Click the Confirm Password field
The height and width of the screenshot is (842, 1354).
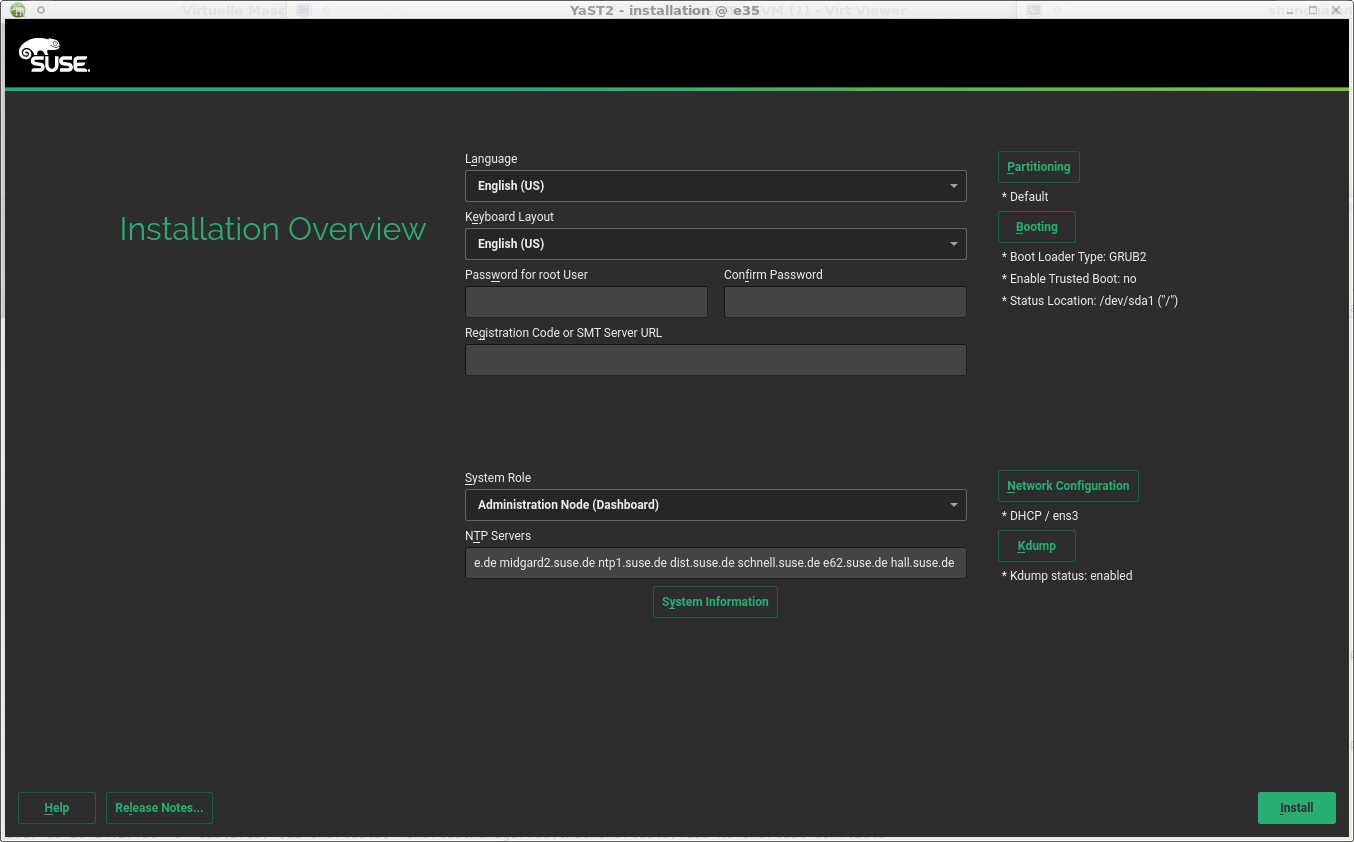click(845, 302)
